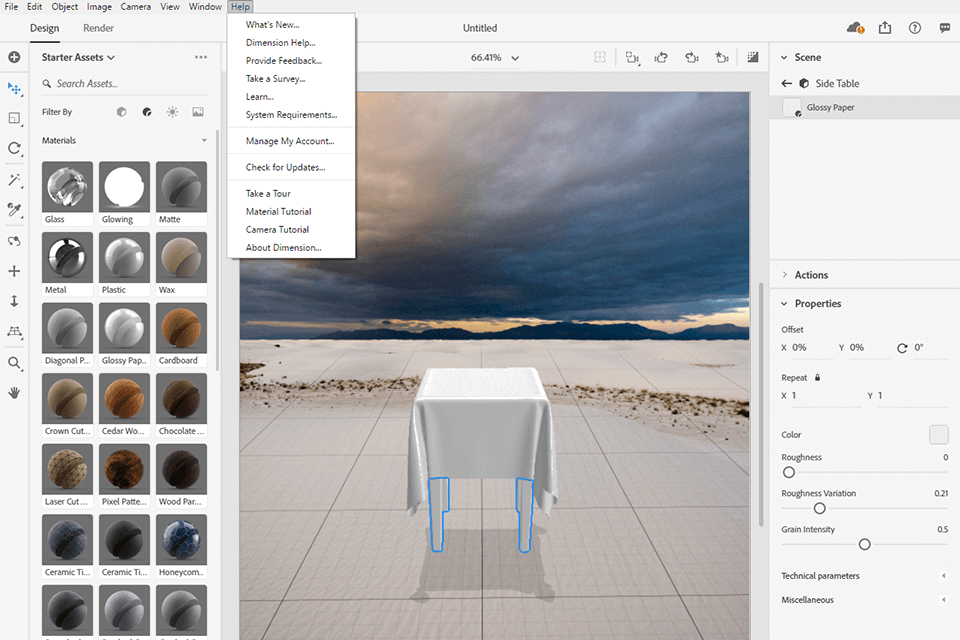960x640 pixels.
Task: Click the Add and Import plus icon
Action: (14, 57)
